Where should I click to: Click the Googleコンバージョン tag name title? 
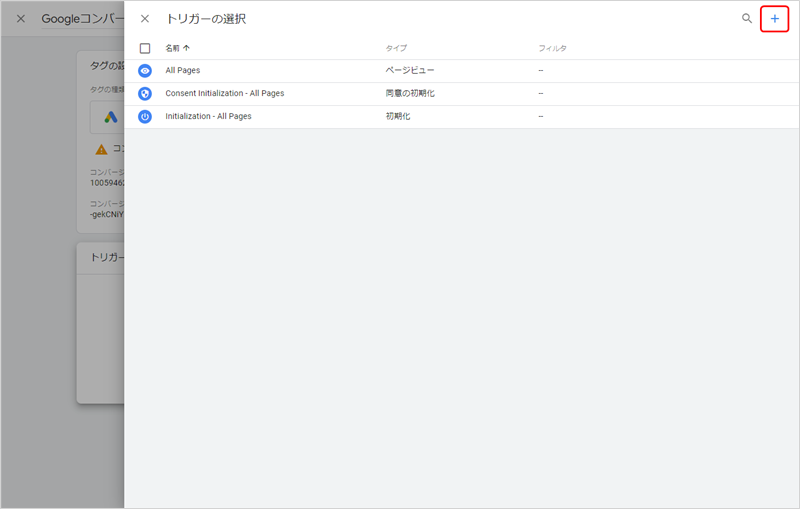83,19
